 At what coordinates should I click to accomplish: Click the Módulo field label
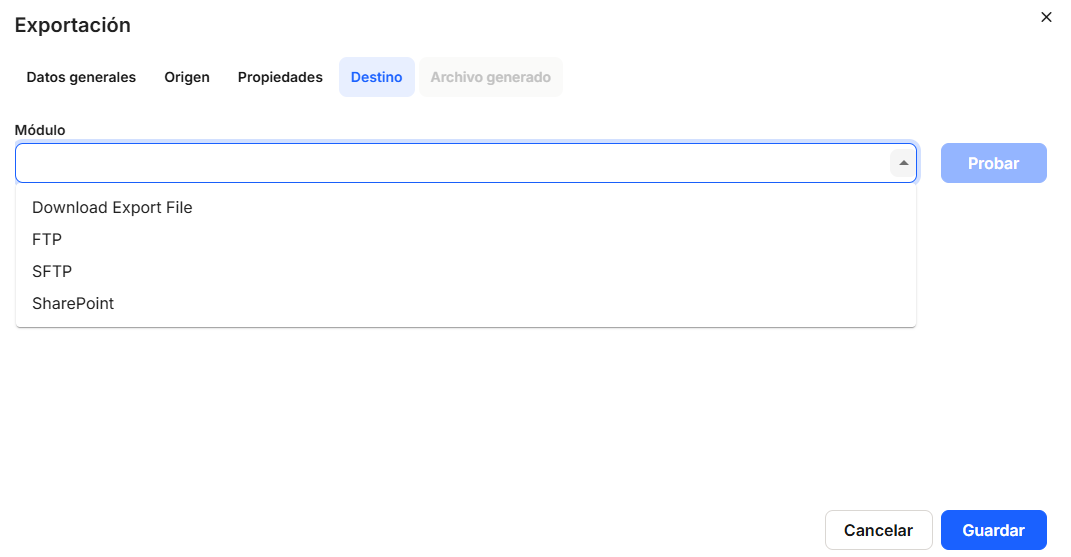click(40, 130)
